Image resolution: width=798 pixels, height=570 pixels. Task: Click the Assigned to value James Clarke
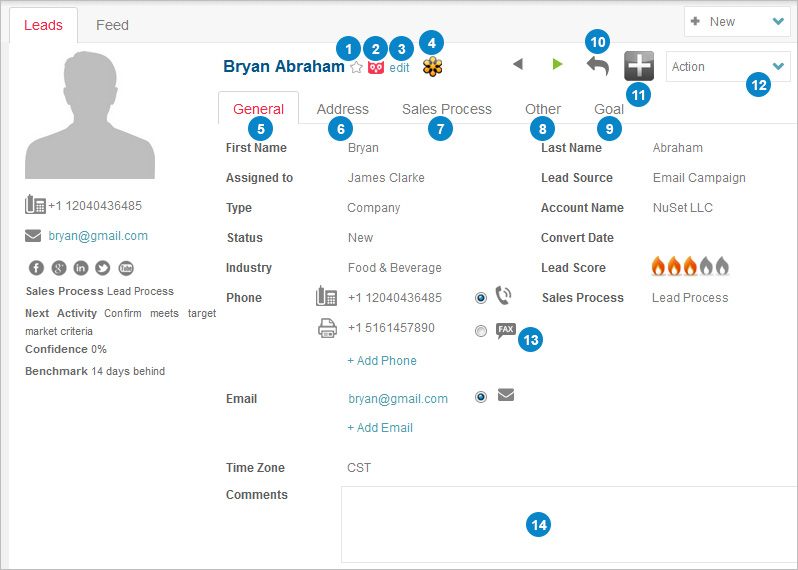pos(386,178)
